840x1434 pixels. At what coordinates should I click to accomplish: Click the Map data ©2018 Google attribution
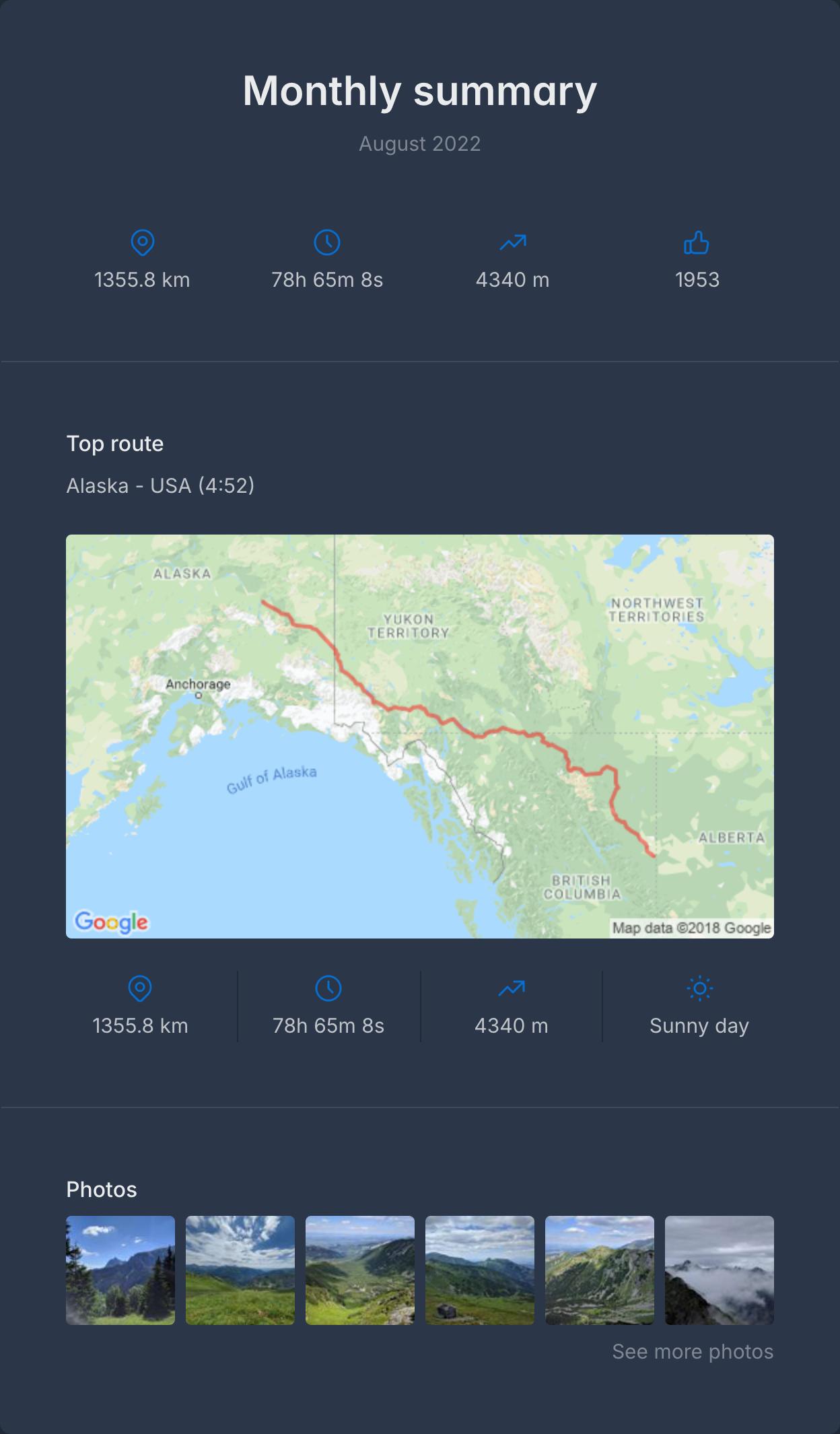coord(691,928)
